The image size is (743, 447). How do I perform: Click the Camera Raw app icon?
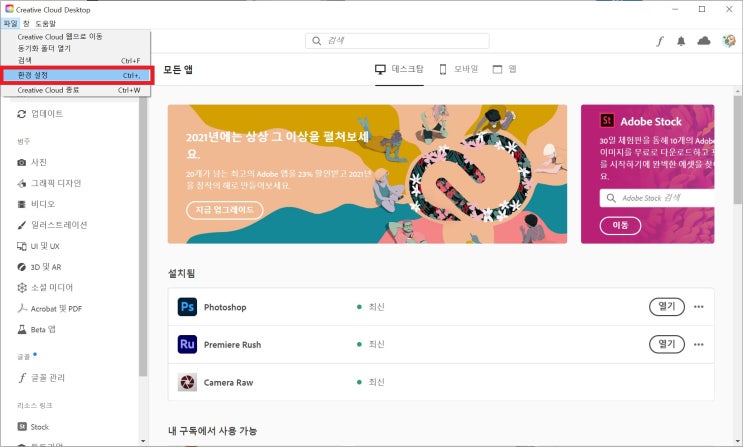(187, 382)
